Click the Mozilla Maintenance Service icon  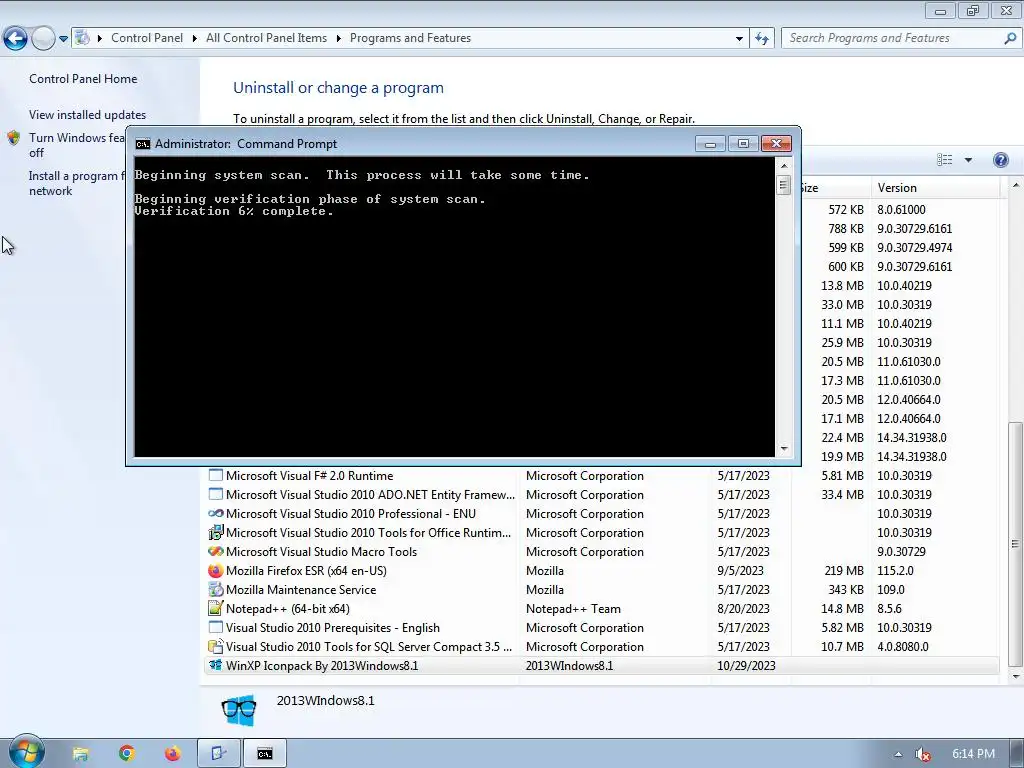click(x=216, y=590)
